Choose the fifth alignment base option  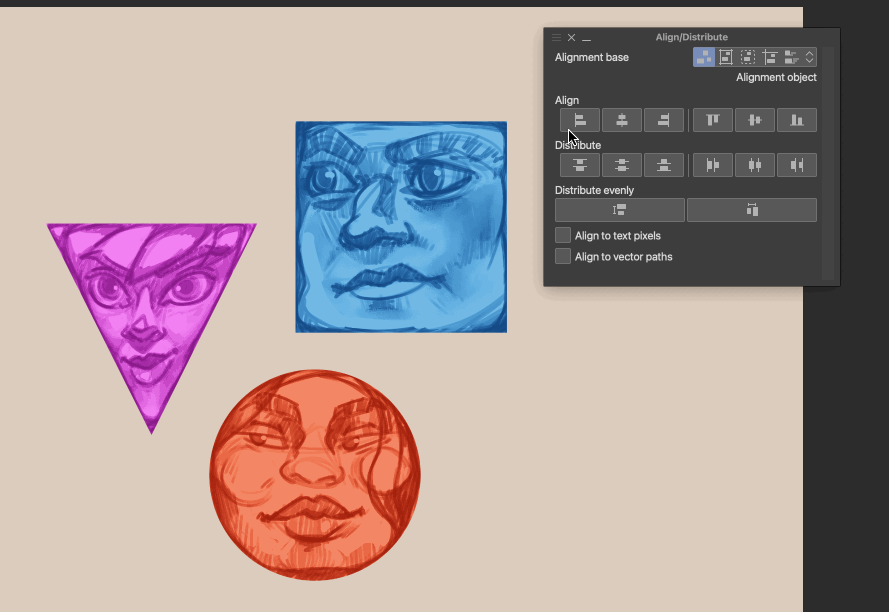[x=791, y=57]
